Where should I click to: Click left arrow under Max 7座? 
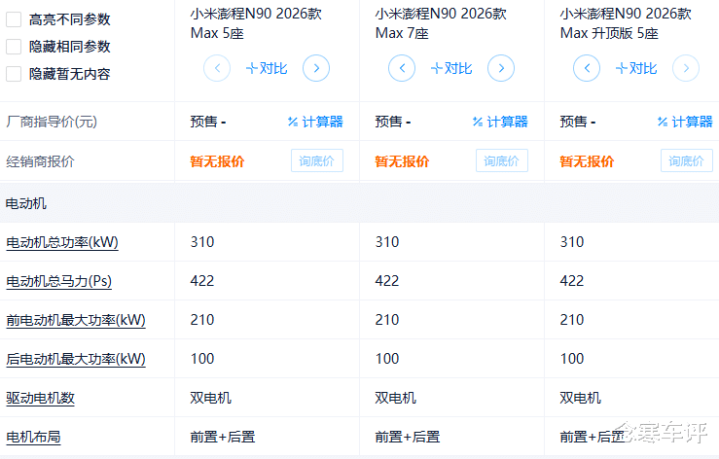coord(402,68)
